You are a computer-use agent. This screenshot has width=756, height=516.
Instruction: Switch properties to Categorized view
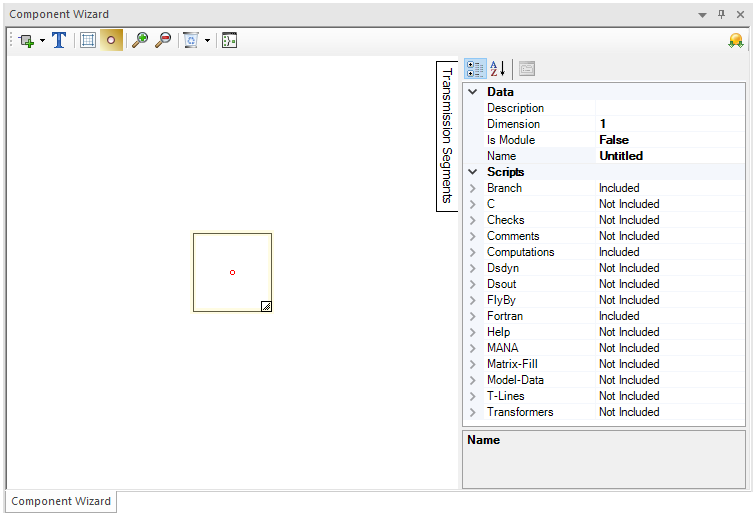point(475,69)
